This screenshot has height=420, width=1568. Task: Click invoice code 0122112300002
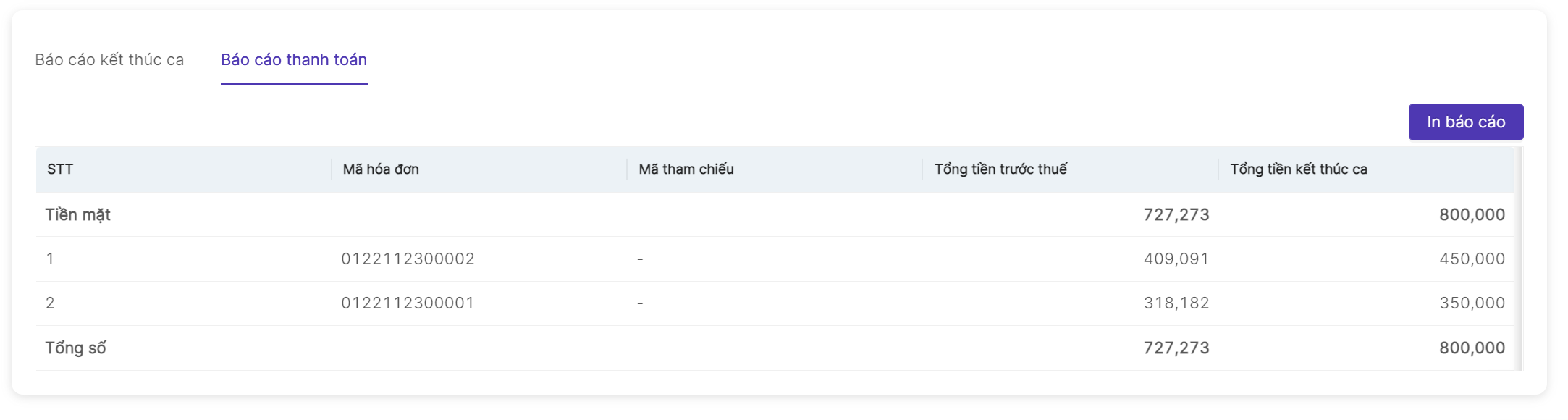coord(408,259)
